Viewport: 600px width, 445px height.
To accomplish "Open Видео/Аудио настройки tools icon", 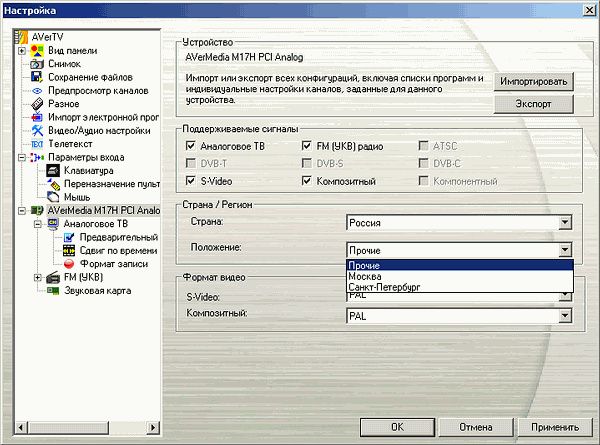I will pos(37,131).
